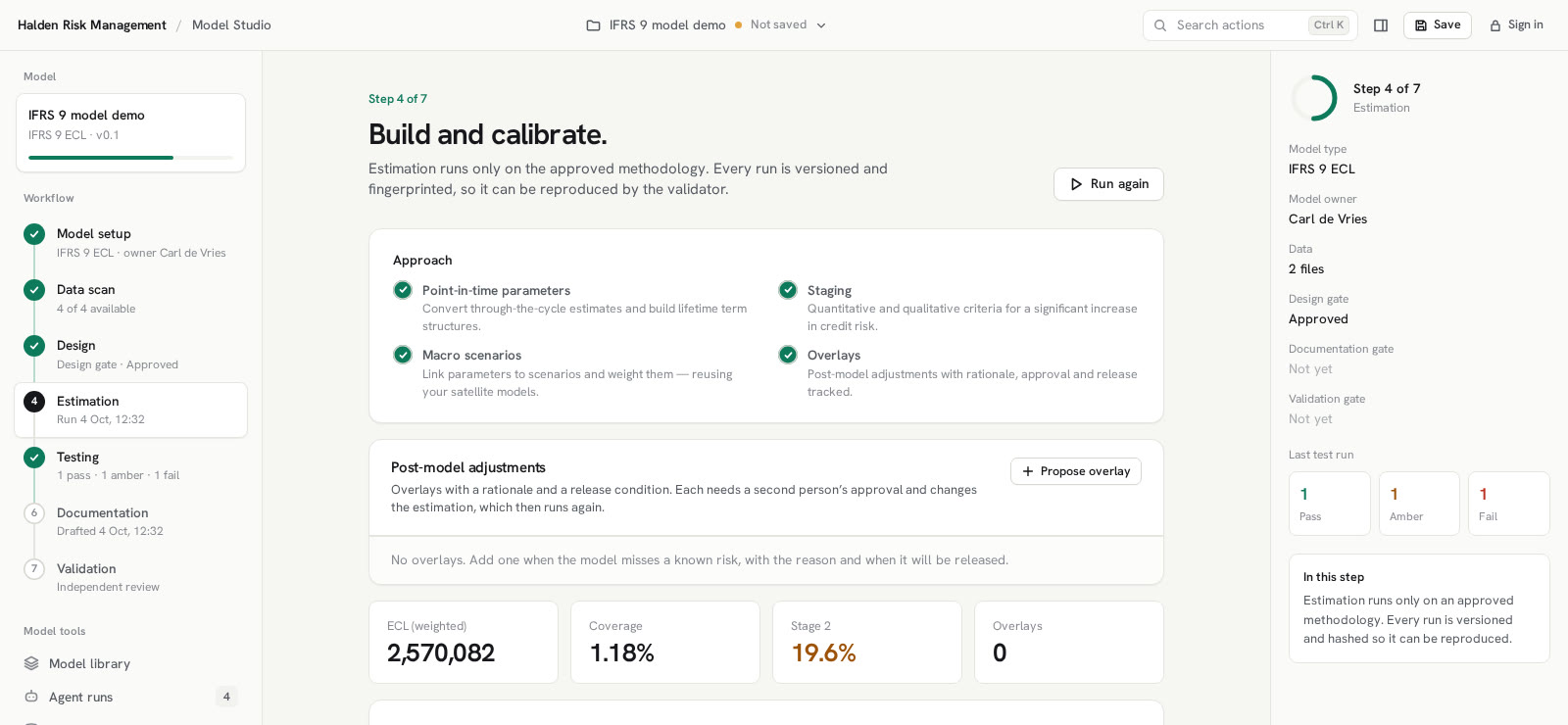Image resolution: width=1568 pixels, height=725 pixels.
Task: Focus the Search actions field
Action: tap(1249, 25)
